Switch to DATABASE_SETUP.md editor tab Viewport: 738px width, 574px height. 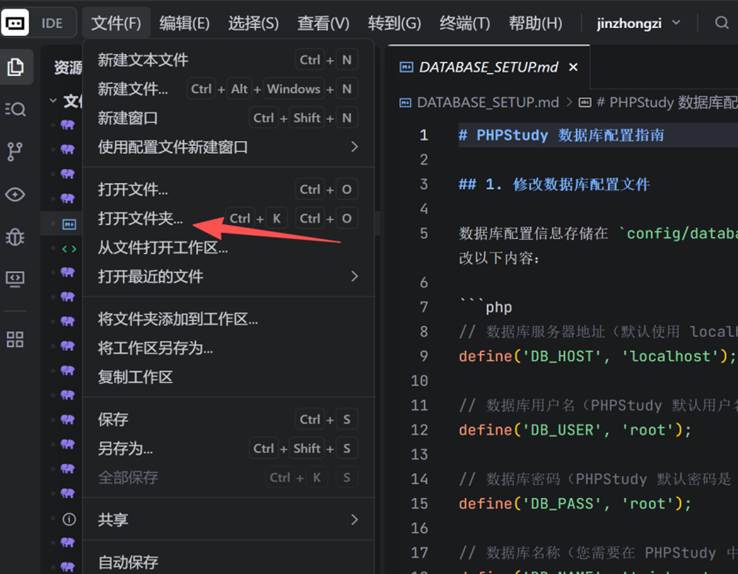tap(489, 67)
